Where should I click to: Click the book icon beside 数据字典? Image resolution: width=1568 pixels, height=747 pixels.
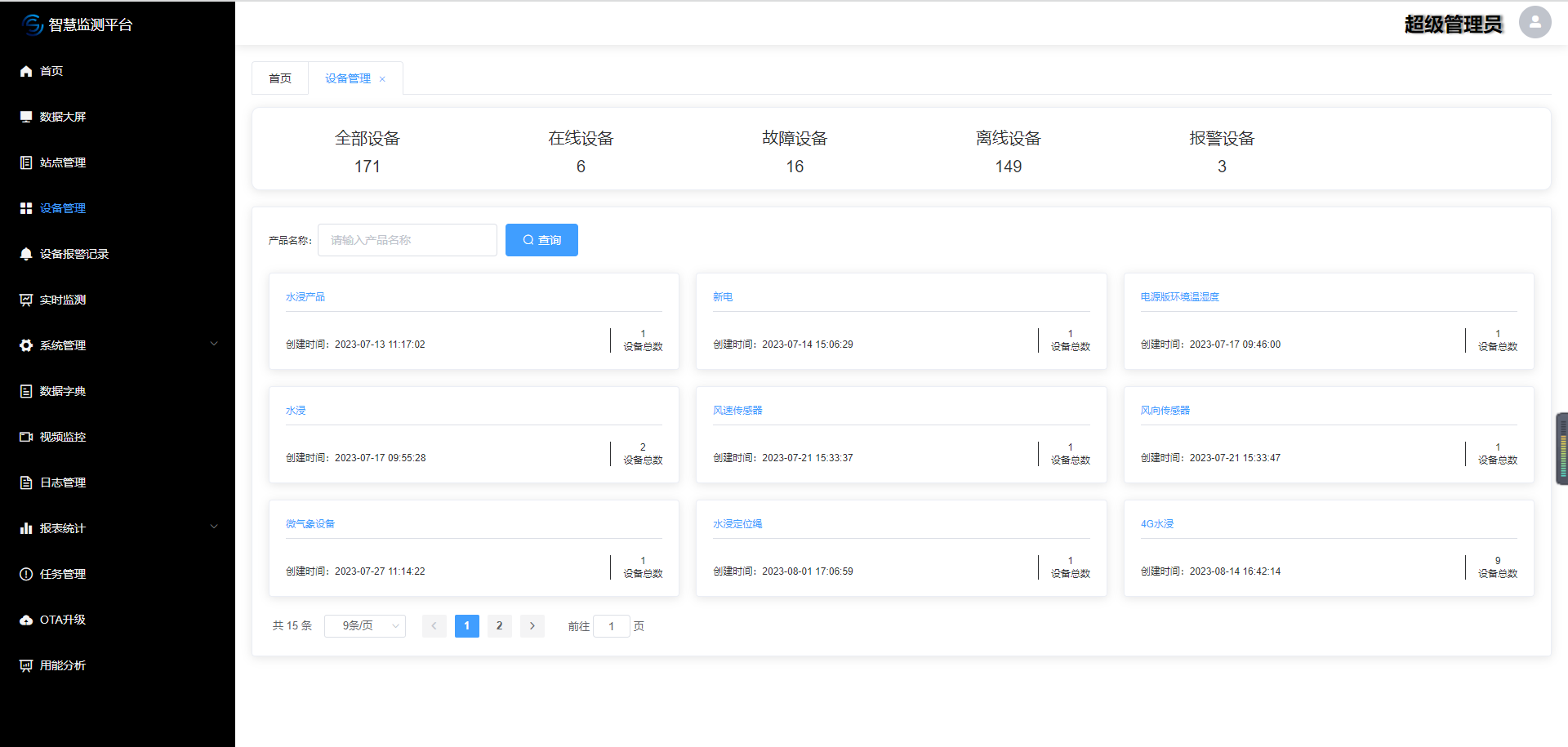coord(26,391)
